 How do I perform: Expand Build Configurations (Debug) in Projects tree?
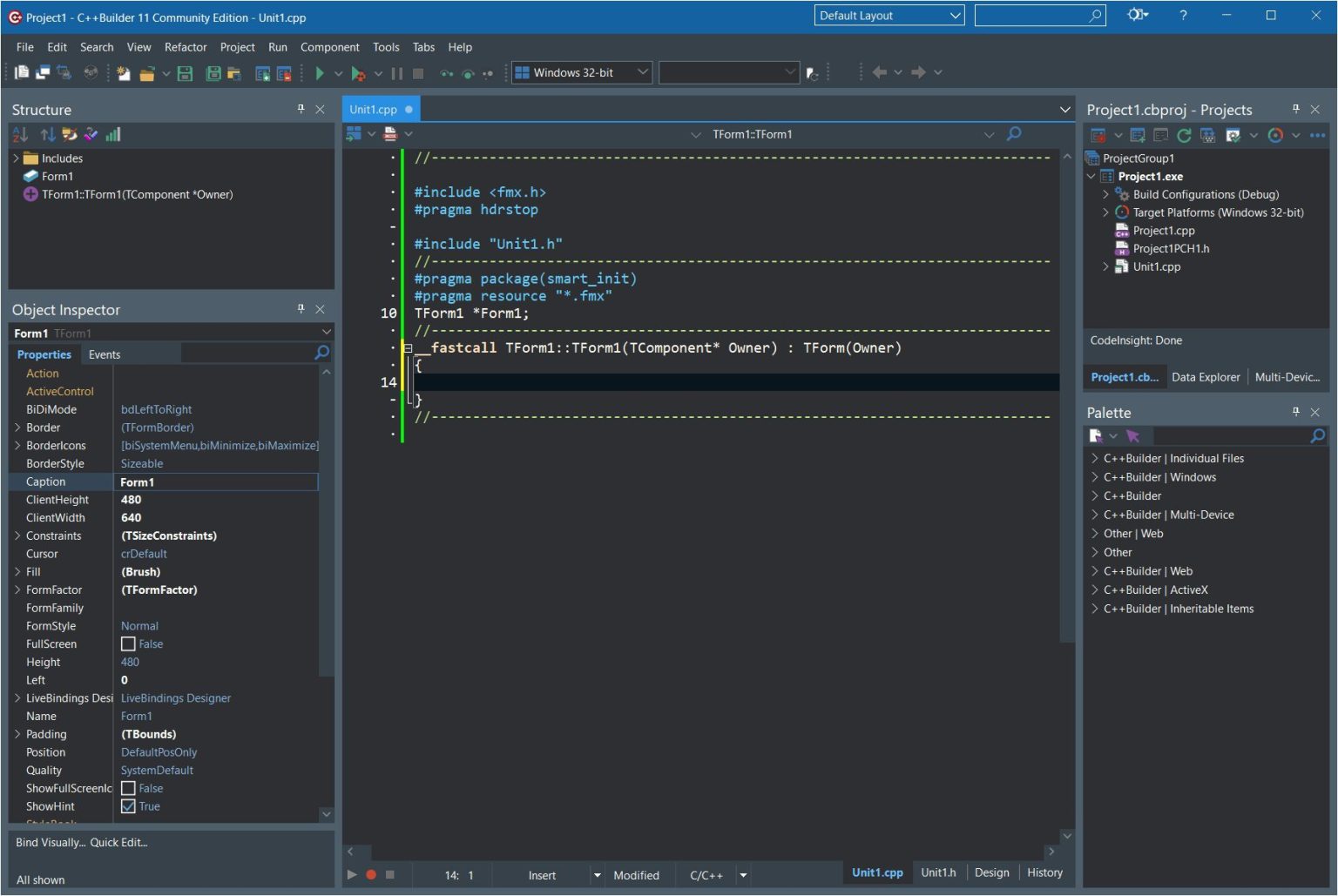point(1106,194)
